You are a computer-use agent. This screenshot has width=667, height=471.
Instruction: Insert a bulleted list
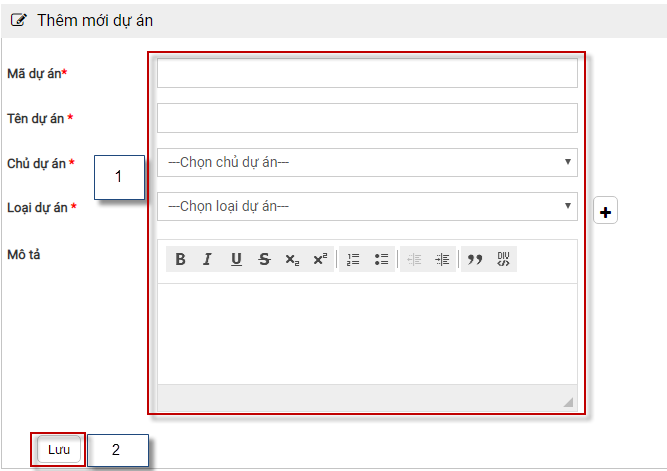(x=381, y=260)
